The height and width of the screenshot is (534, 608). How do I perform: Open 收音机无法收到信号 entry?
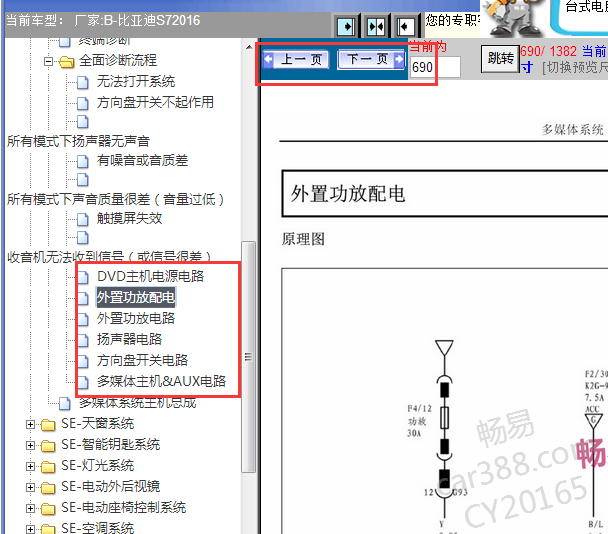[109, 257]
